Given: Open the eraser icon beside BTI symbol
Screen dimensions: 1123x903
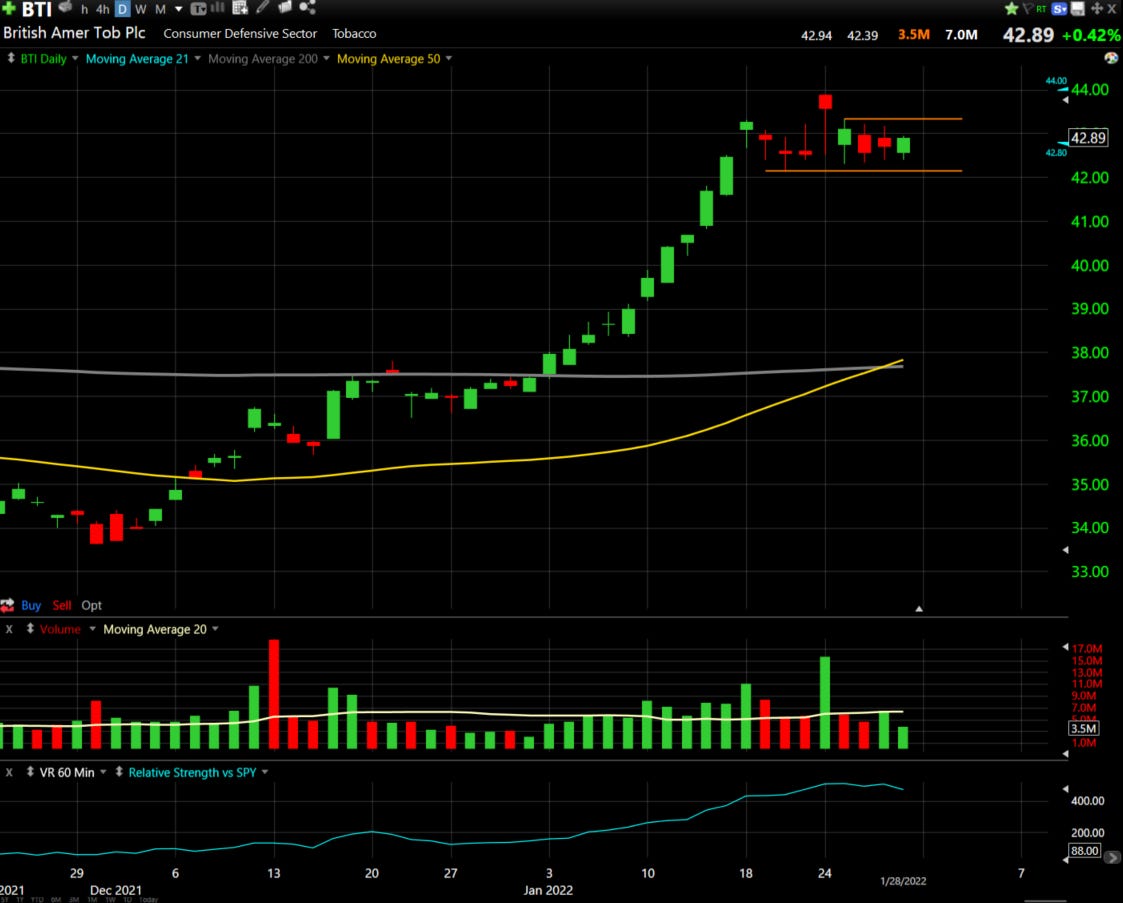Looking at the screenshot, I should click(66, 7).
